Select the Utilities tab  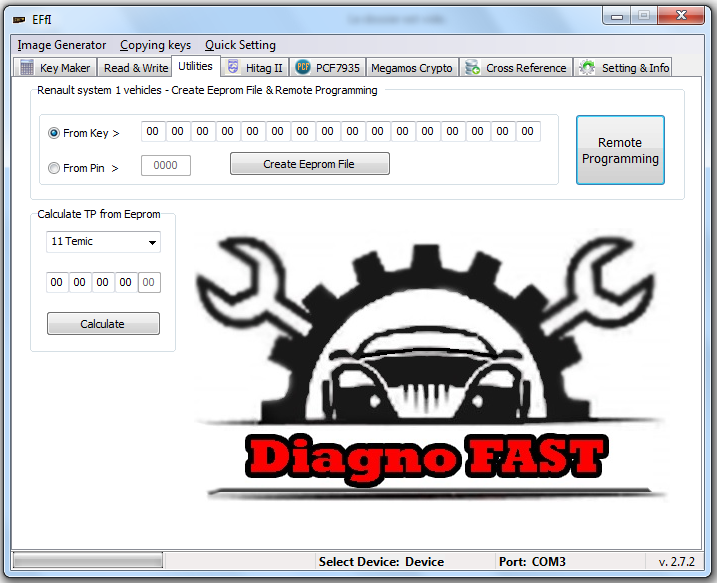195,66
